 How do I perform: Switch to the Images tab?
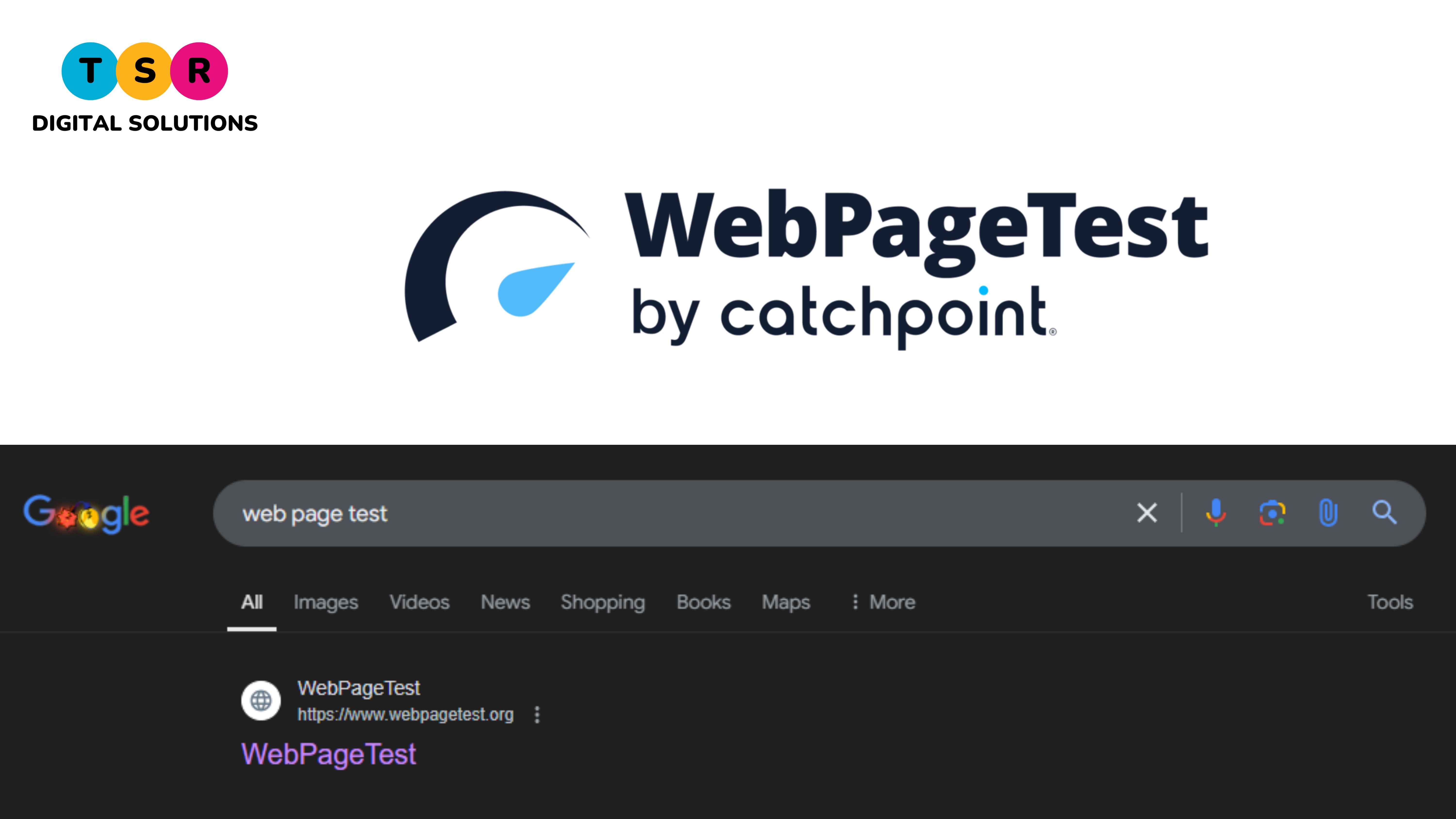point(326,603)
